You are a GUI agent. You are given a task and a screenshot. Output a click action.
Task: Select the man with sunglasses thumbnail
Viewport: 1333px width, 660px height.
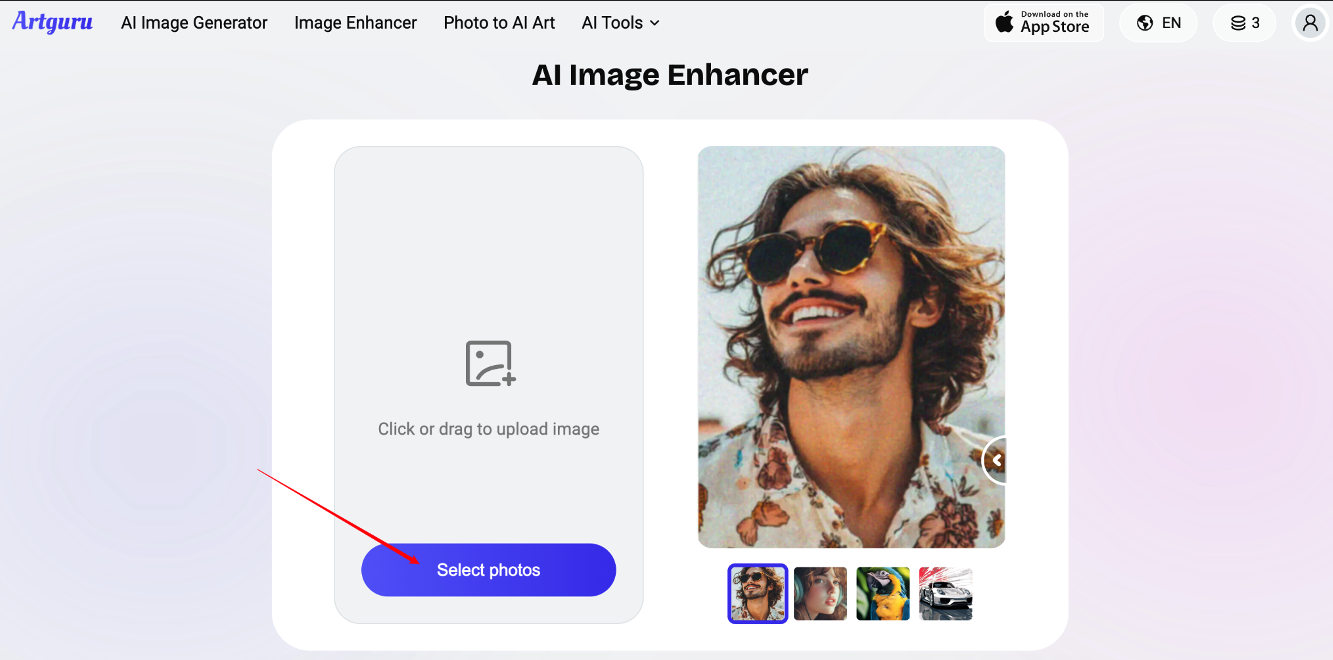tap(758, 593)
